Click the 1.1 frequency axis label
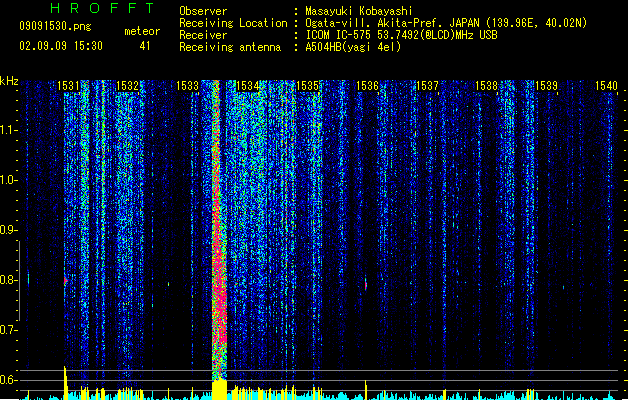This screenshot has width=629, height=400. (8, 130)
